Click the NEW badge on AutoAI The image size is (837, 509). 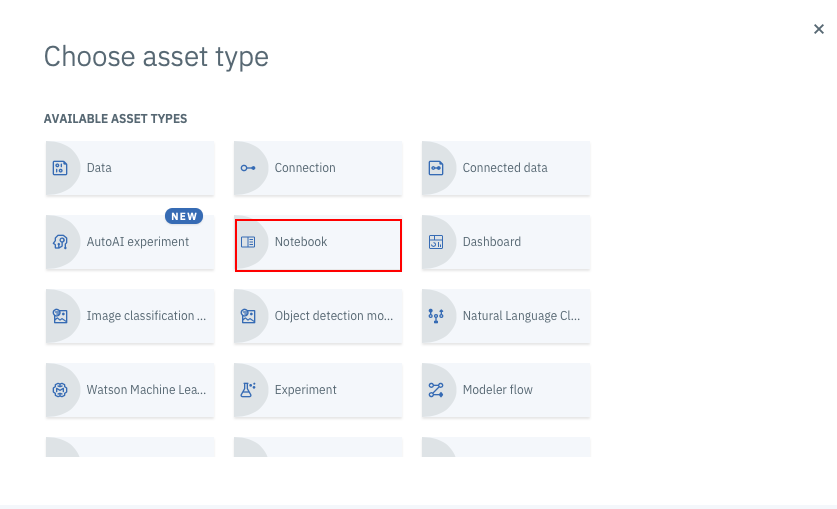point(184,216)
